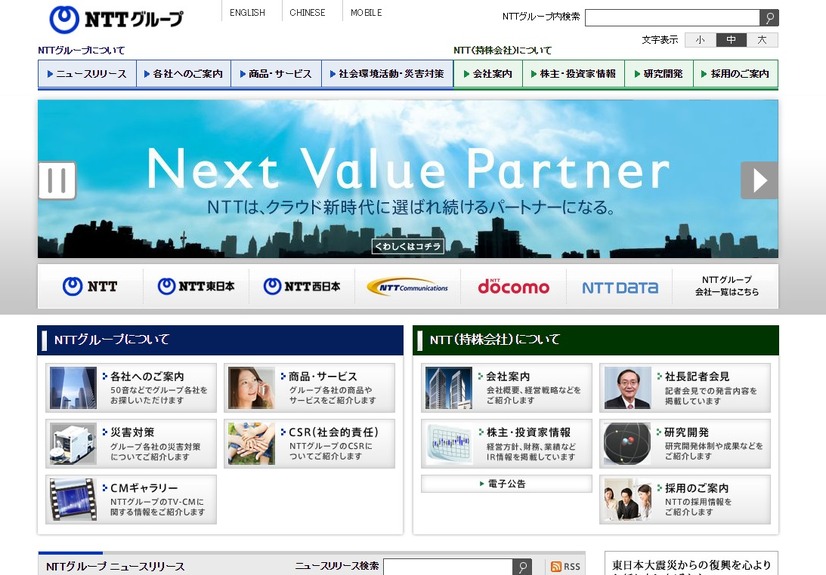Image resolution: width=826 pixels, height=575 pixels.
Task: Open the NTT Communications logo
Action: click(408, 286)
